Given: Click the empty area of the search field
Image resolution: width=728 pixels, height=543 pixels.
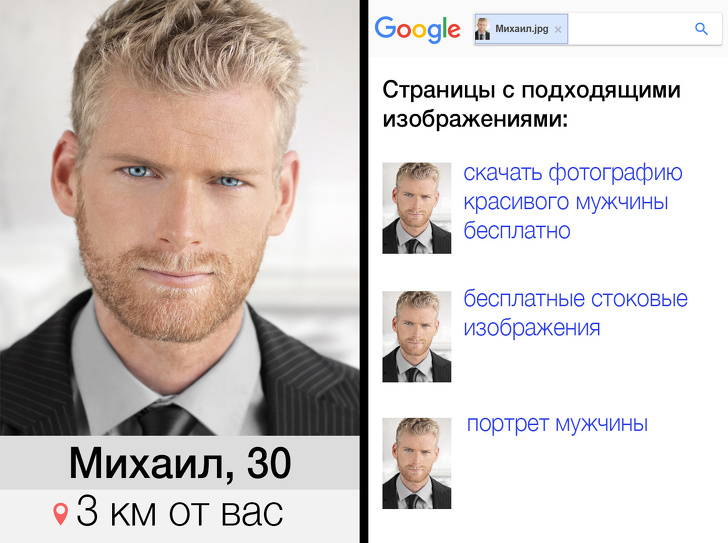Looking at the screenshot, I should tap(629, 29).
